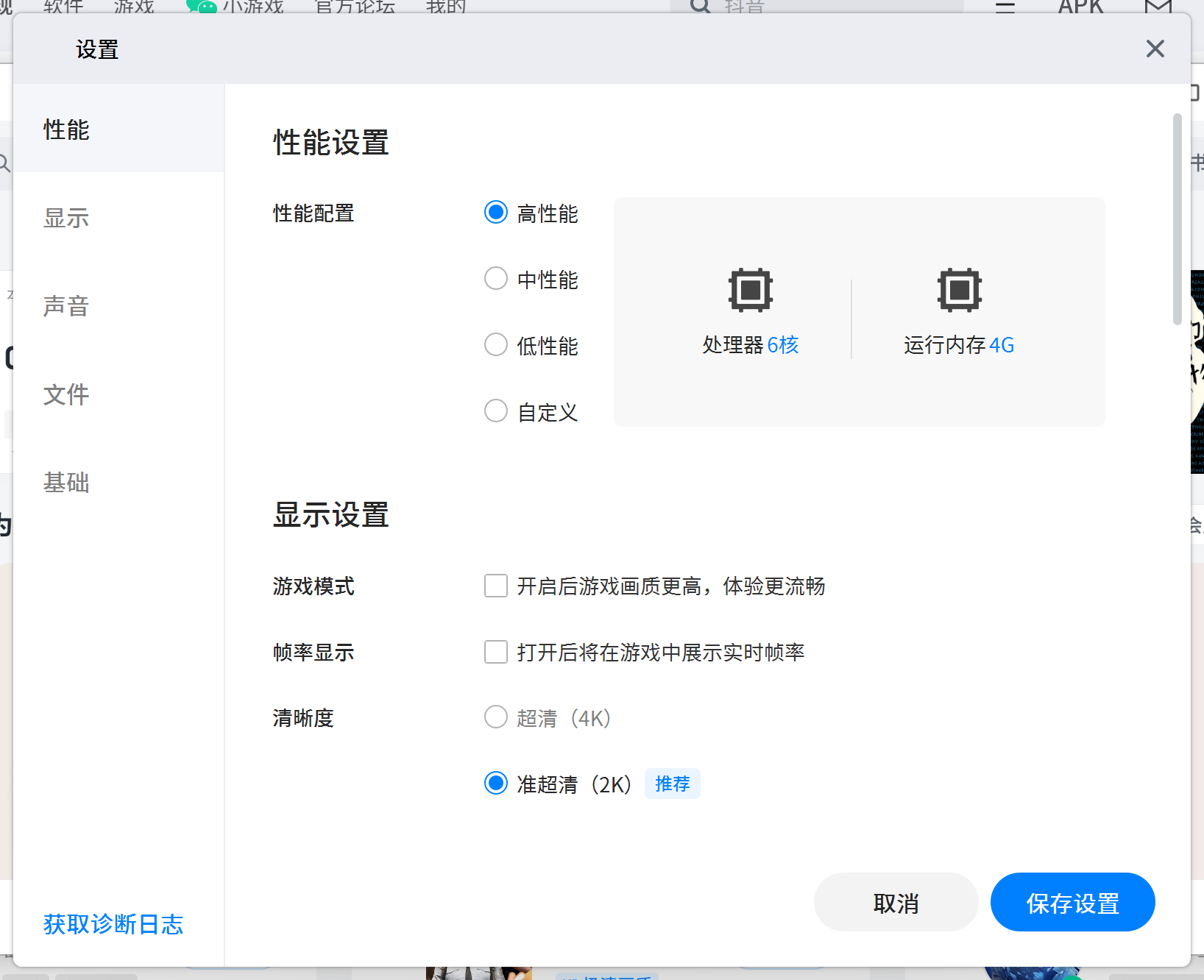
Task: Toggle the 帧率显示 checkbox
Action: click(496, 653)
